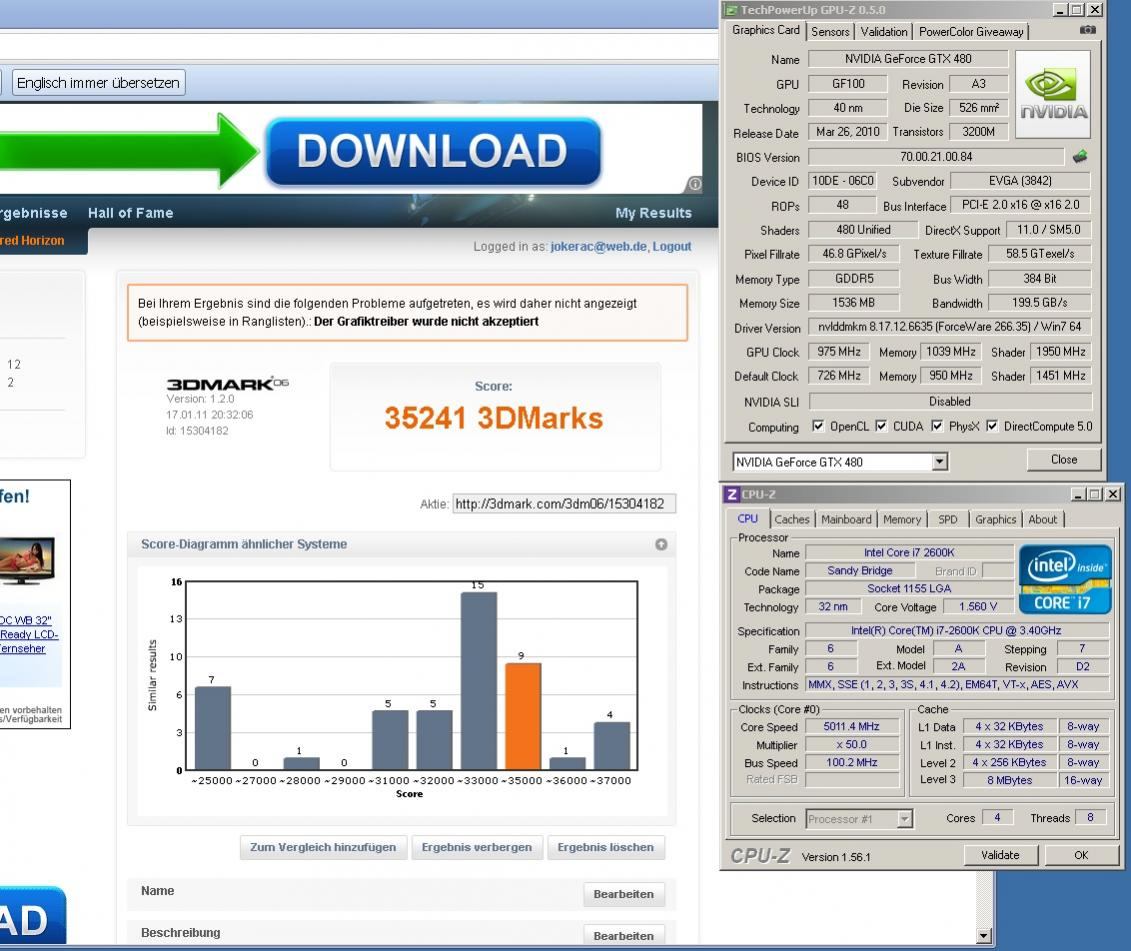
Task: Click the browser scrollbar down arrow
Action: [x=983, y=936]
